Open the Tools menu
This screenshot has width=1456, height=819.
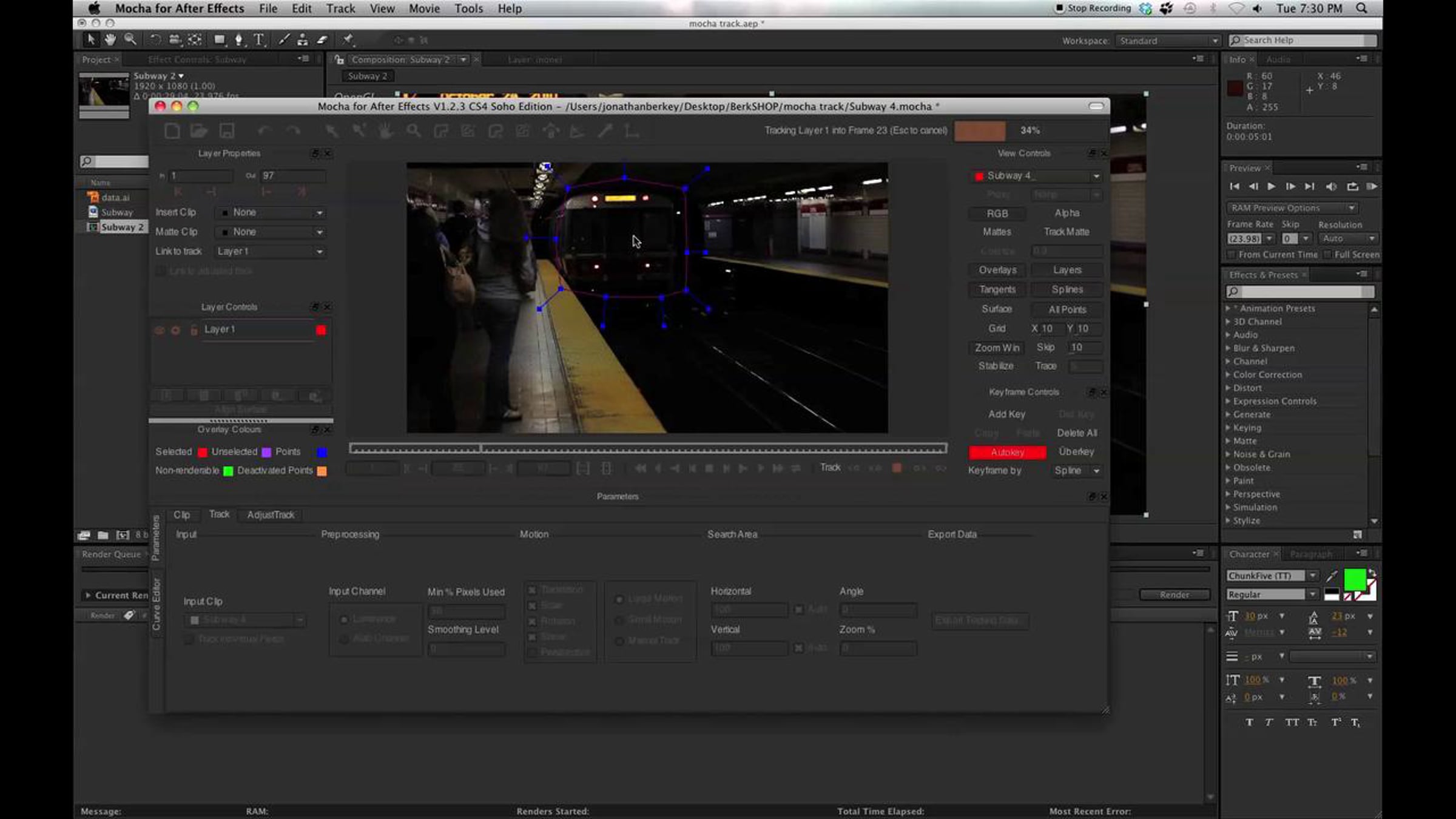coord(469,8)
